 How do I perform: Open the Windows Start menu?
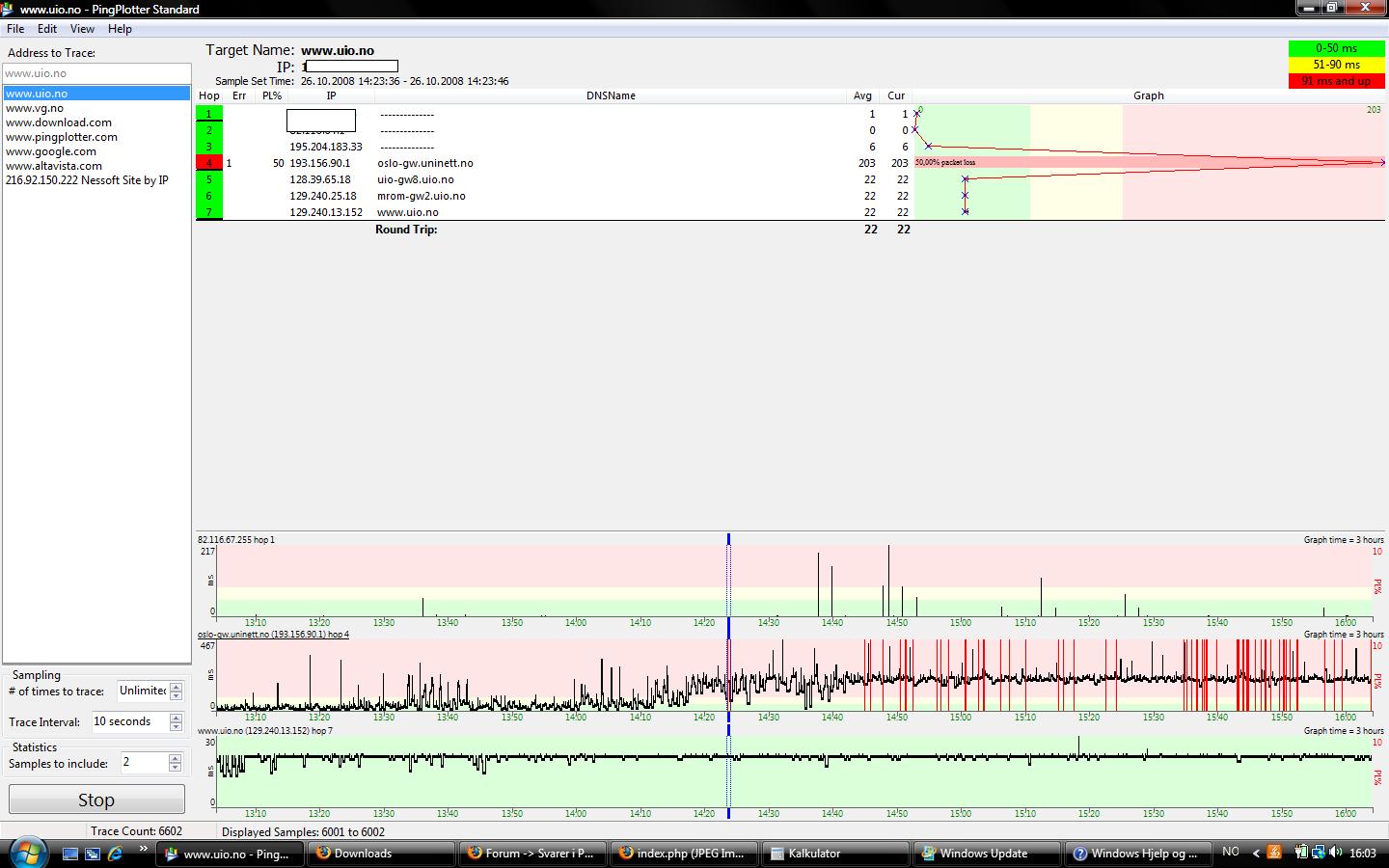pyautogui.click(x=26, y=853)
